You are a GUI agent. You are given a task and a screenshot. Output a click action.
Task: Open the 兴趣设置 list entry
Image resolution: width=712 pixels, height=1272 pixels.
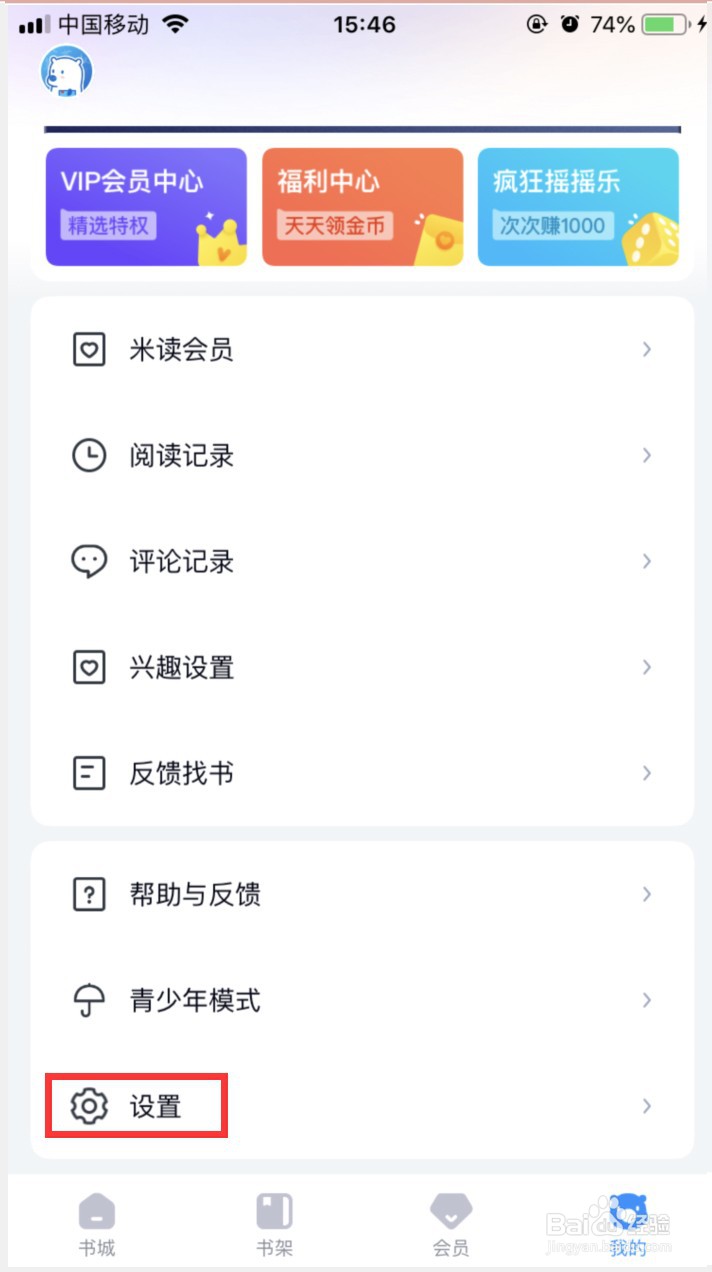[360, 667]
